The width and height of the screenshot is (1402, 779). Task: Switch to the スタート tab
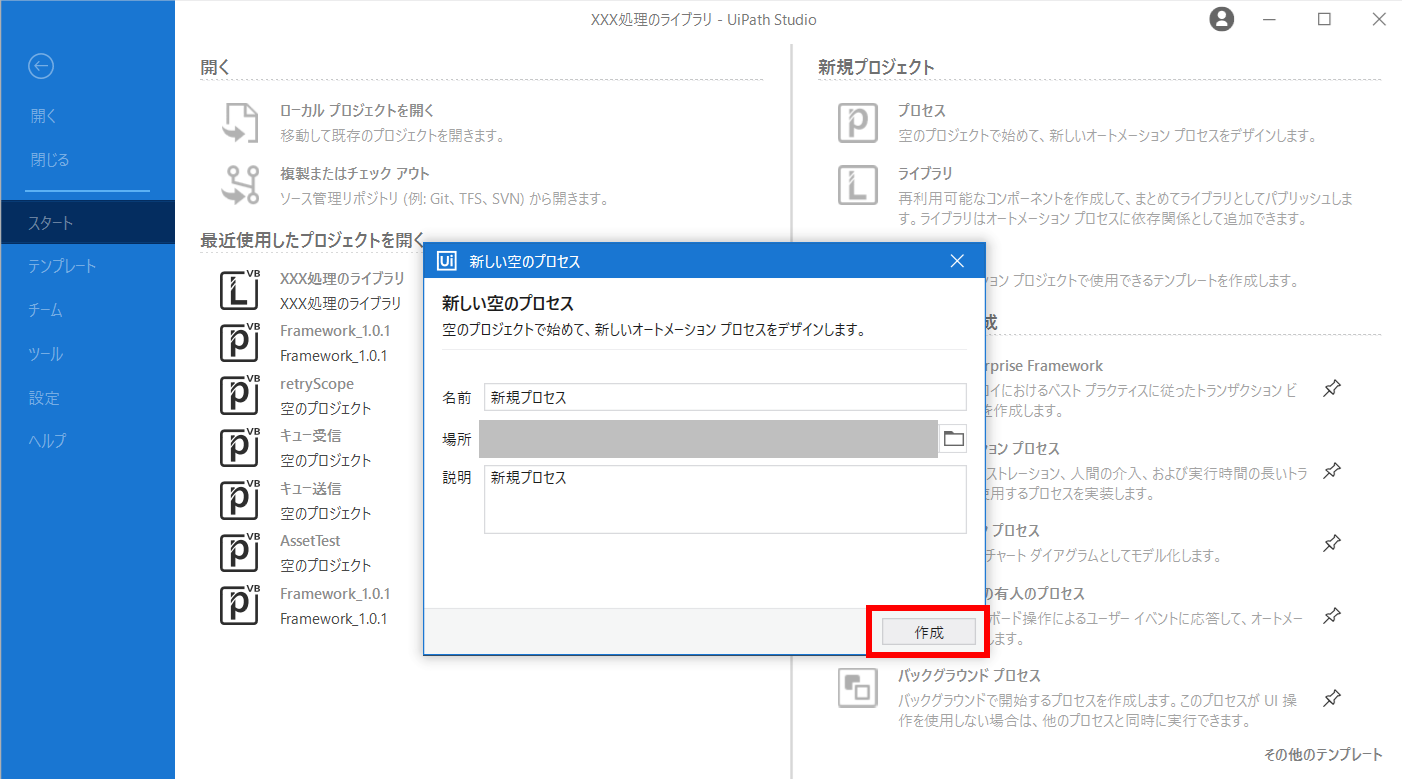pyautogui.click(x=87, y=222)
